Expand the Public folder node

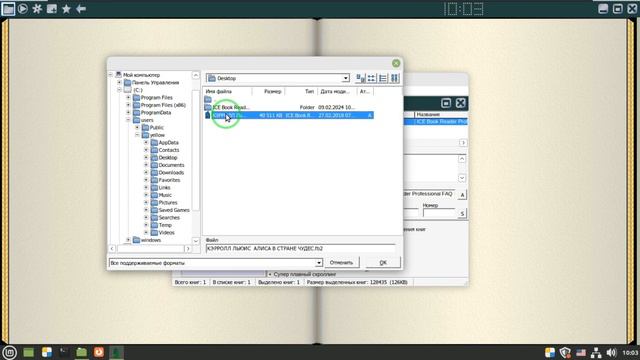click(138, 127)
